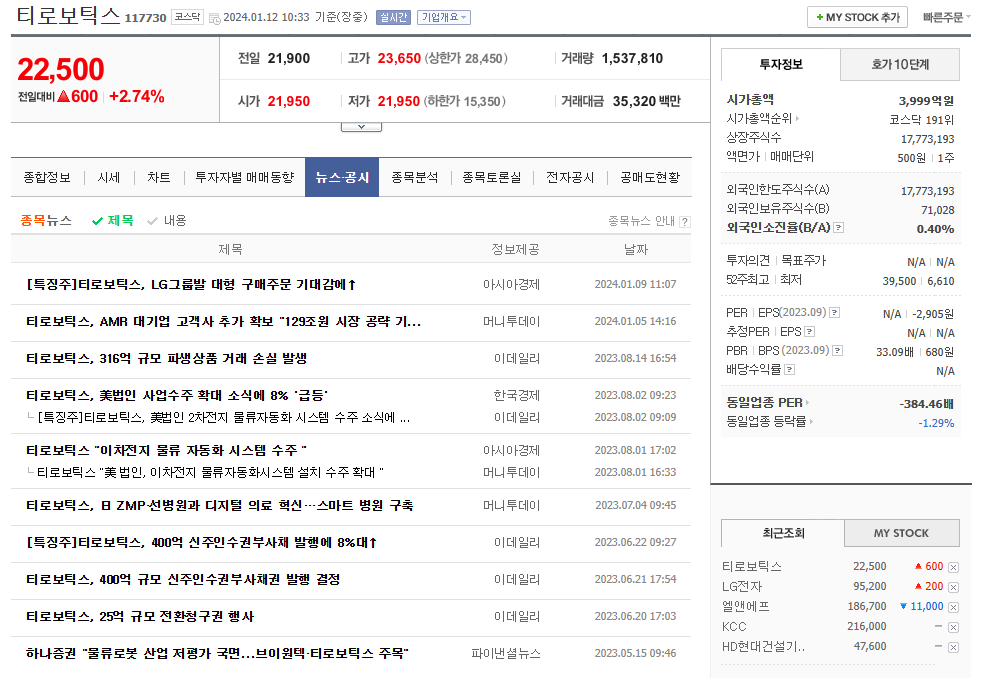This screenshot has width=981, height=678.
Task: Open 하나증권 article on 물류로봇 산업 저평가
Action: pyautogui.click(x=217, y=653)
